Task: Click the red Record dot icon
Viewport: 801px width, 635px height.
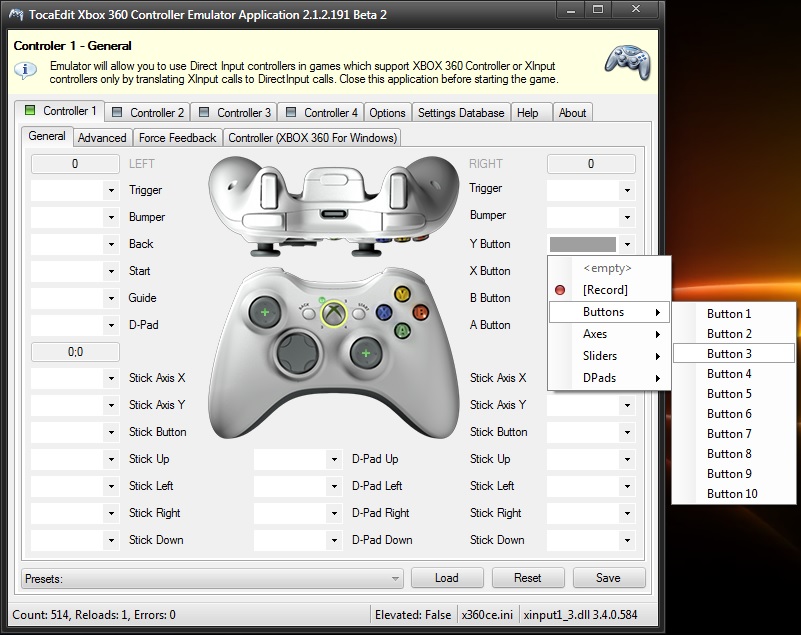Action: pyautogui.click(x=560, y=290)
